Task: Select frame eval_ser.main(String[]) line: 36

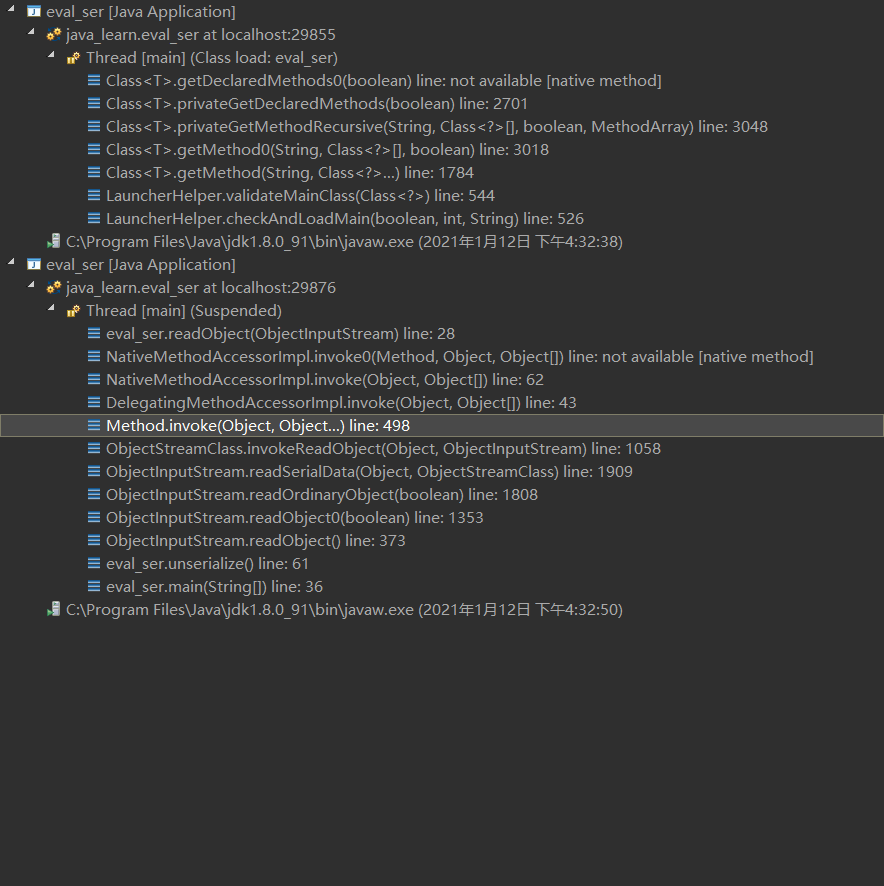Action: [x=214, y=587]
